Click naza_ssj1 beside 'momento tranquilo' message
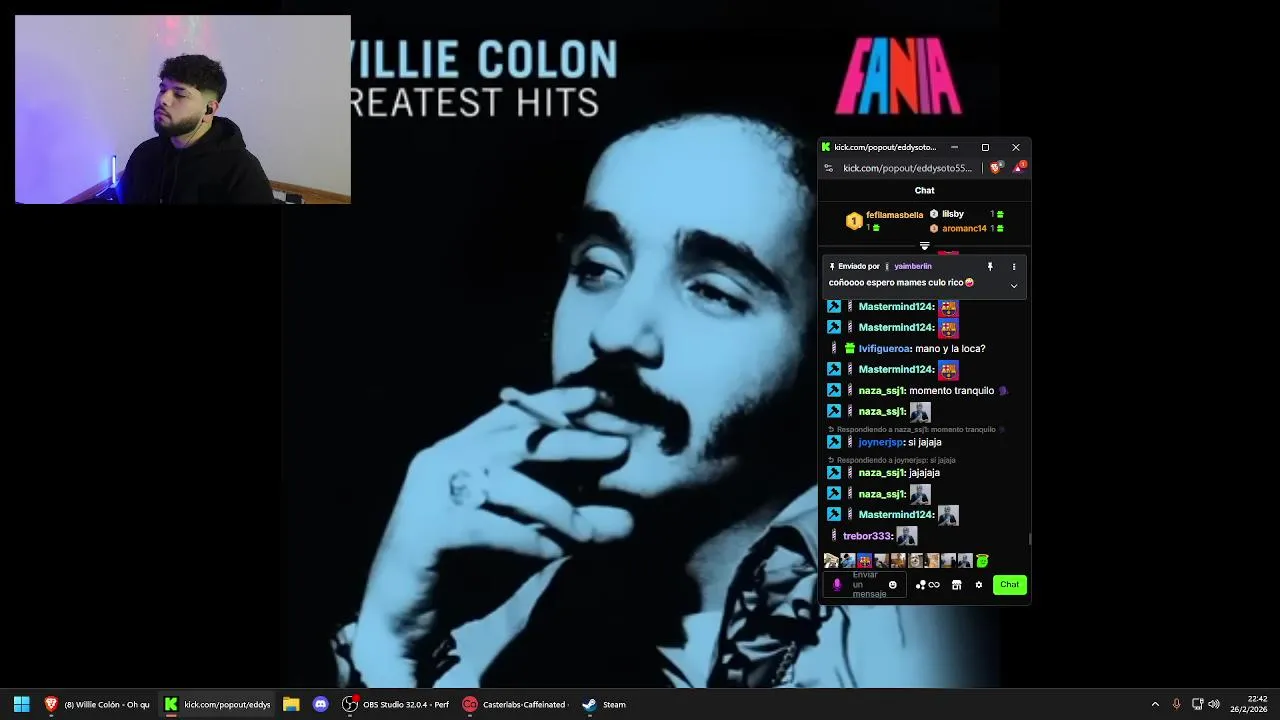This screenshot has width=1280, height=720. point(881,391)
